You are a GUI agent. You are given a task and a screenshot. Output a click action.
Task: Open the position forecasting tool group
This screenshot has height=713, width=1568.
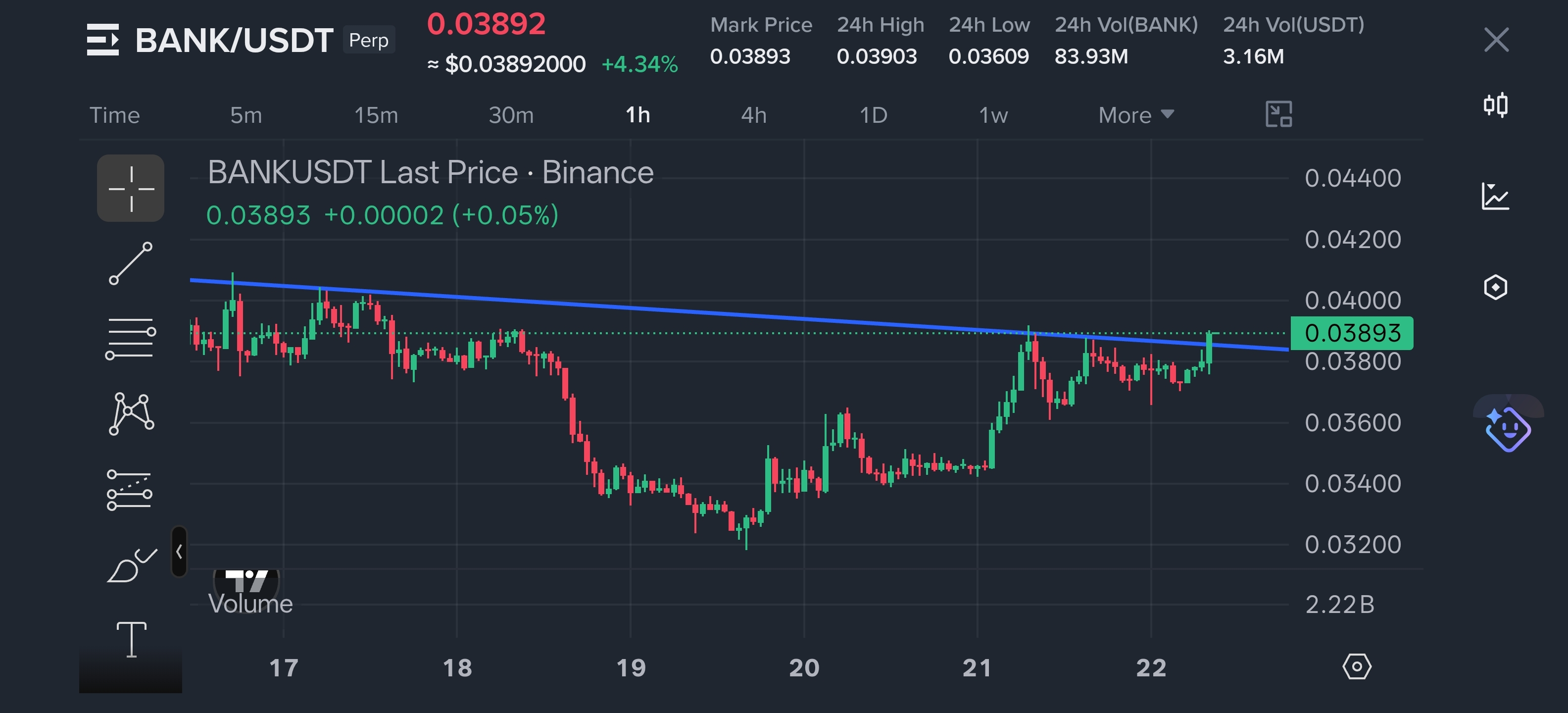(x=130, y=490)
